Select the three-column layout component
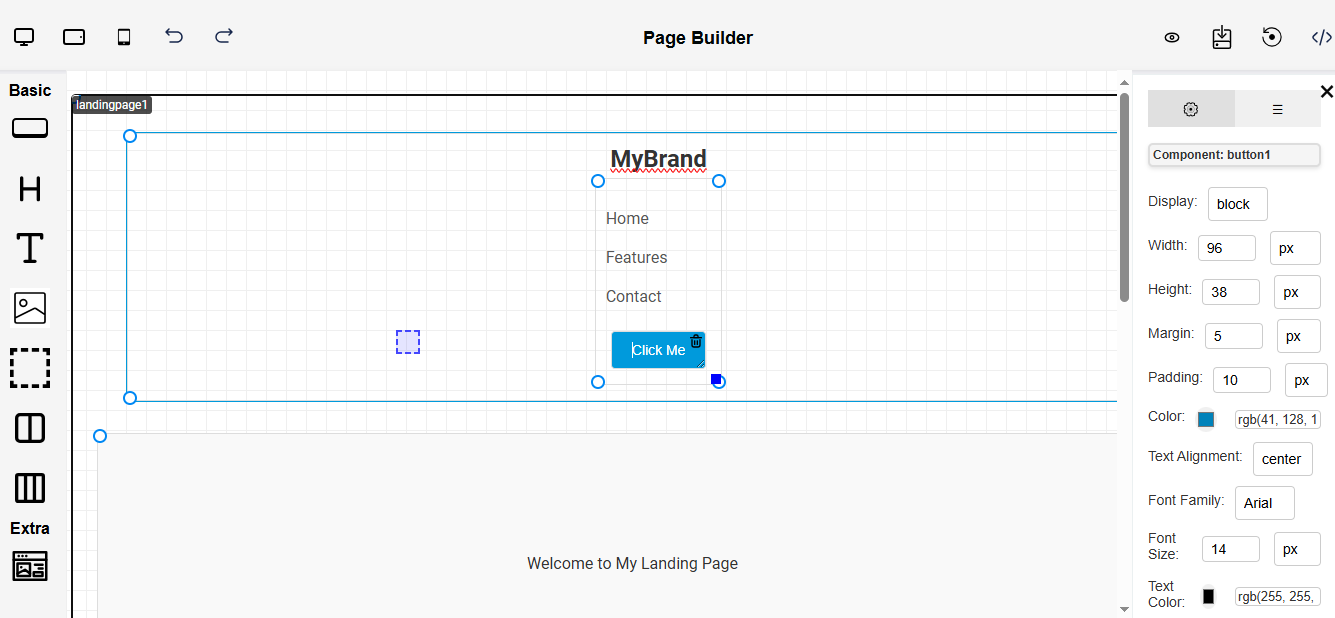Viewport: 1335px width, 618px height. tap(30, 488)
